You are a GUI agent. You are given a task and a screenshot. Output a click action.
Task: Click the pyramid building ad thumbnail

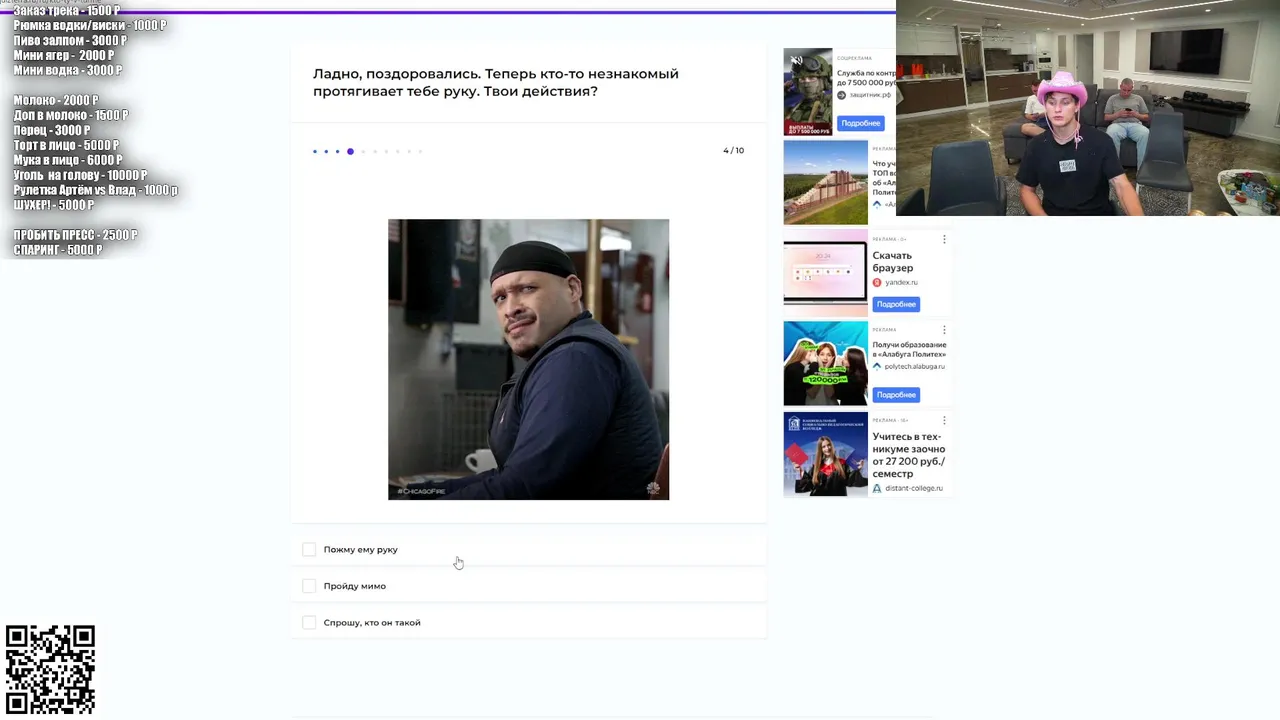pos(826,182)
